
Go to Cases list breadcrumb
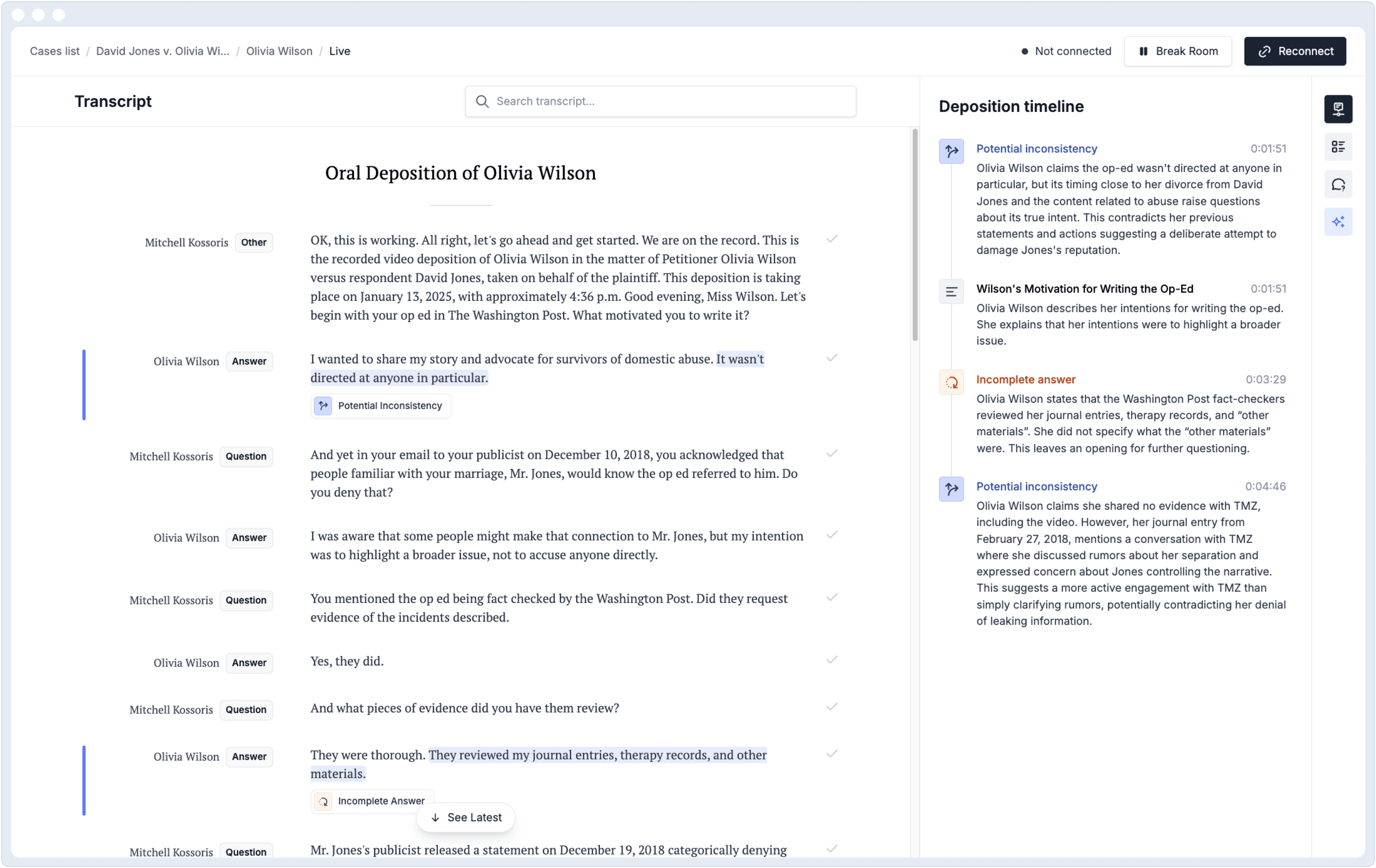54,51
